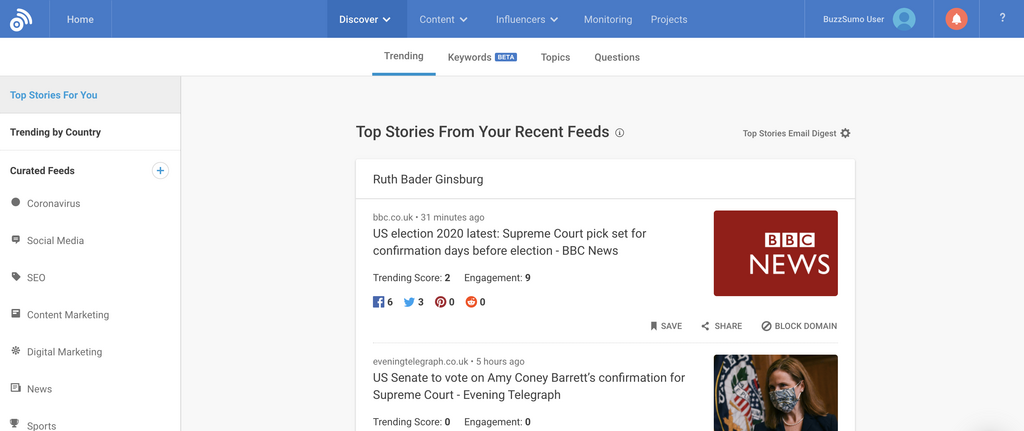Expand the Influencers dropdown menu

point(526,19)
